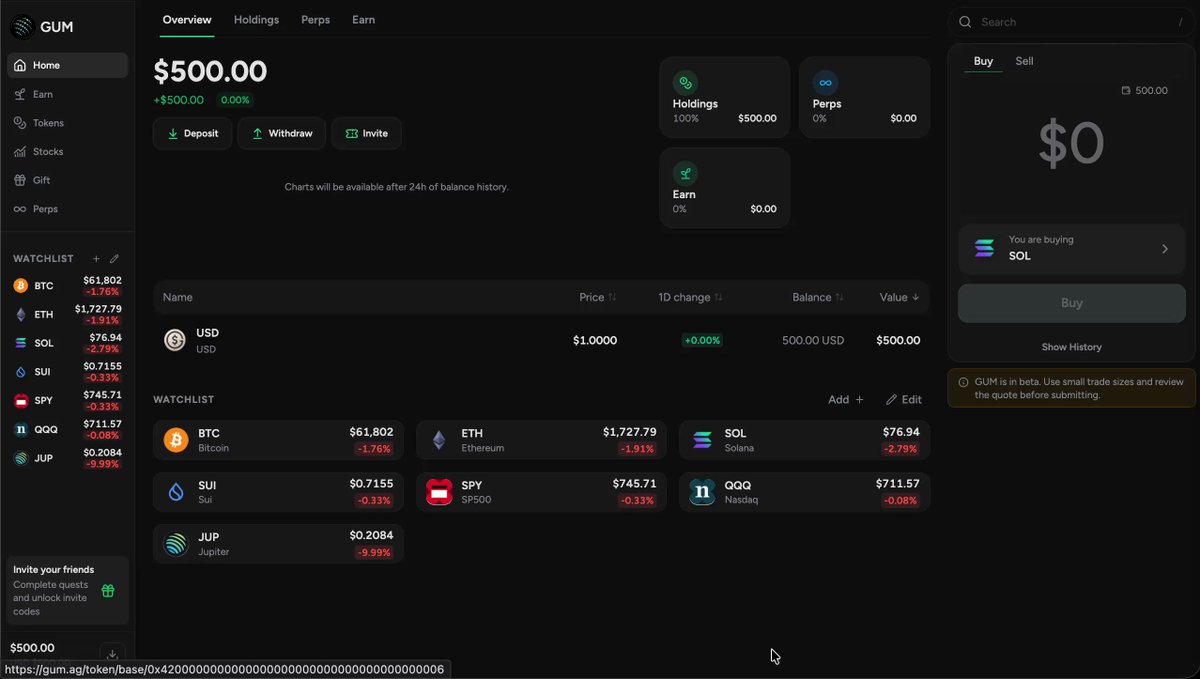The image size is (1200, 679).
Task: Select the Sell tab in trade panel
Action: tap(1024, 61)
